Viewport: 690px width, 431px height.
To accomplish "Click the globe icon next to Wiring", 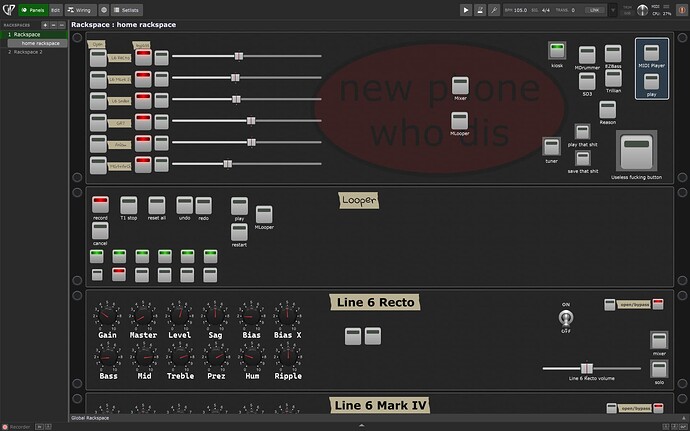I will (x=104, y=10).
